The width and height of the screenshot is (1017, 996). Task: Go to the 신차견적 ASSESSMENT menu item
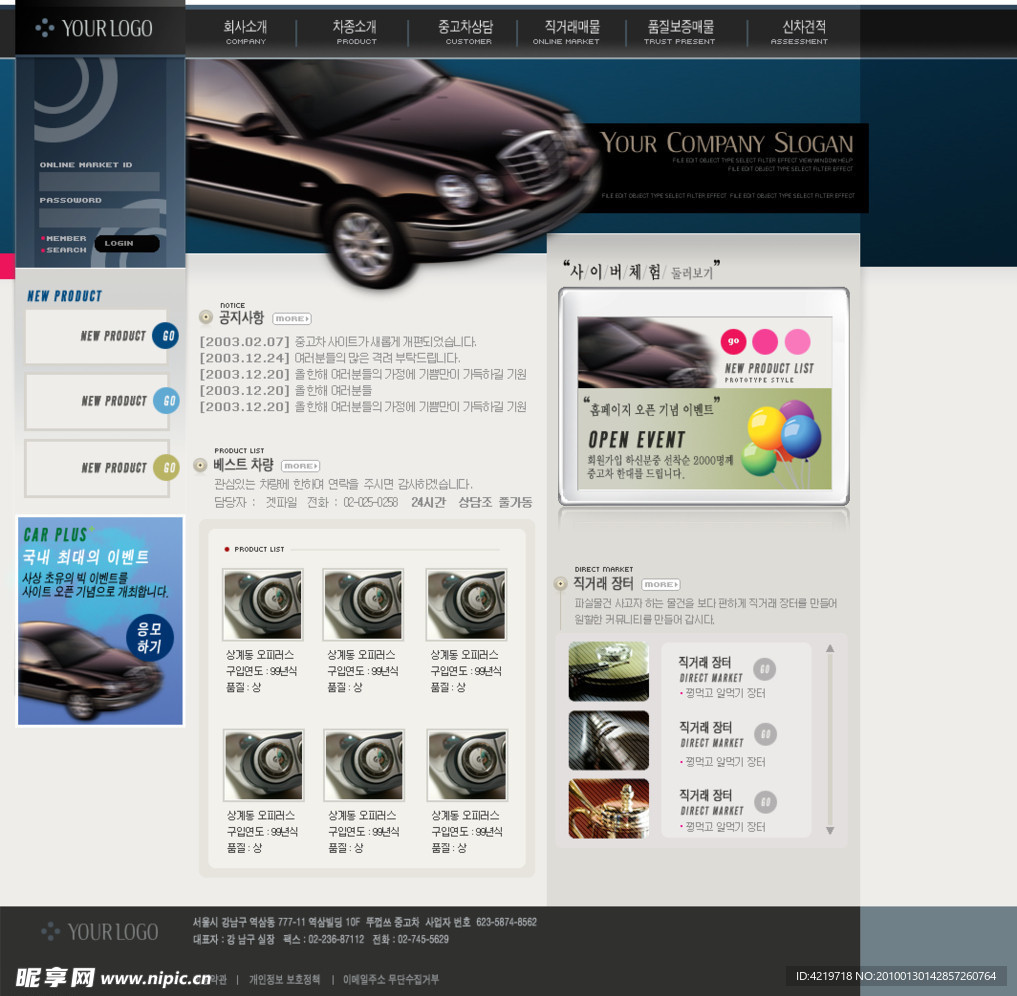(799, 32)
